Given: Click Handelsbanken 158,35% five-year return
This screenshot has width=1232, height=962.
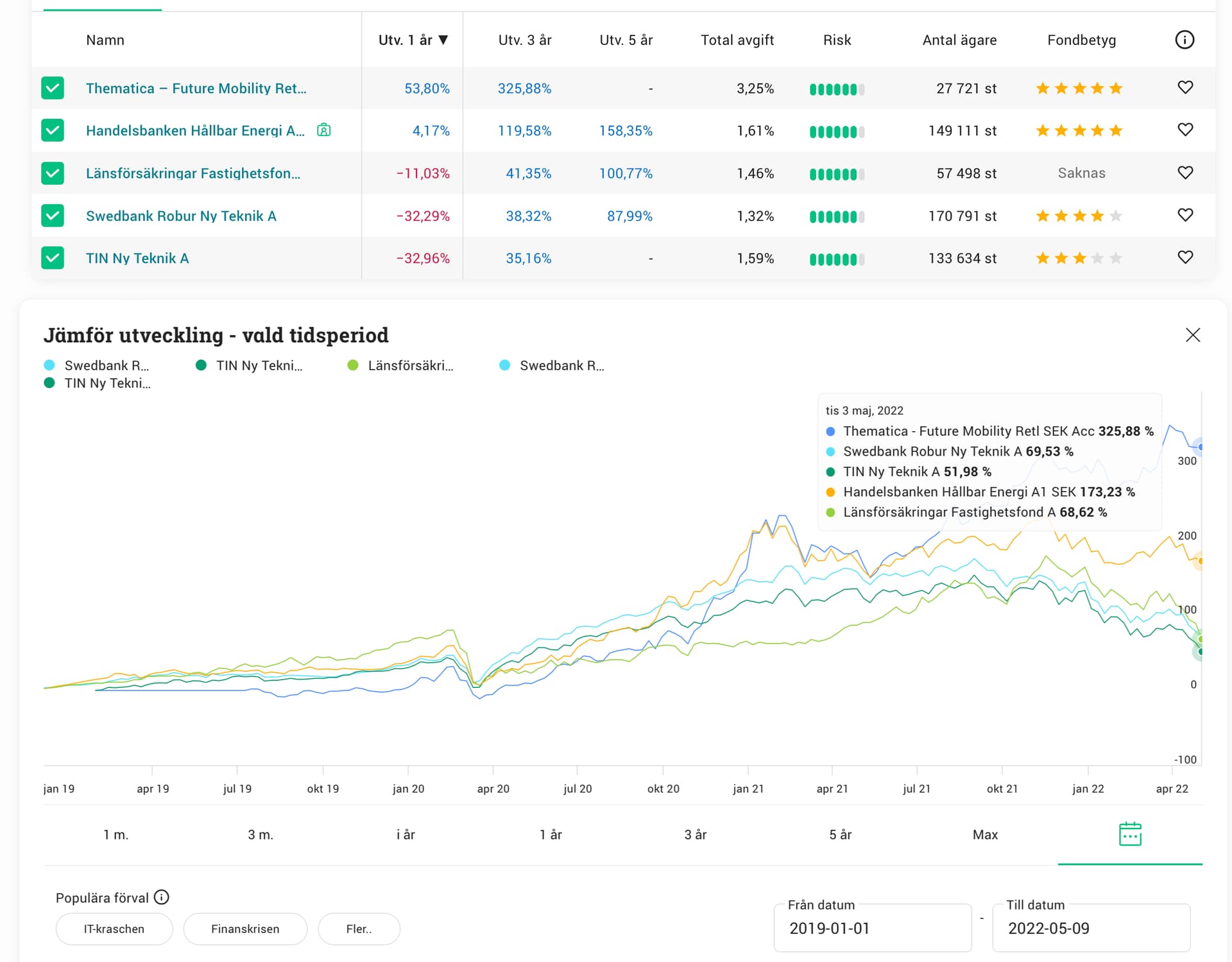Looking at the screenshot, I should [626, 130].
